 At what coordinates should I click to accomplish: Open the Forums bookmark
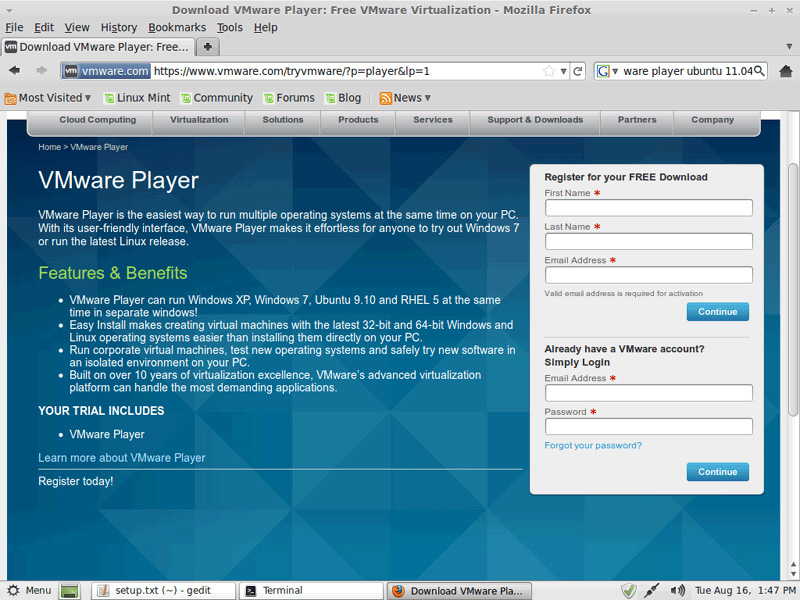click(x=289, y=97)
